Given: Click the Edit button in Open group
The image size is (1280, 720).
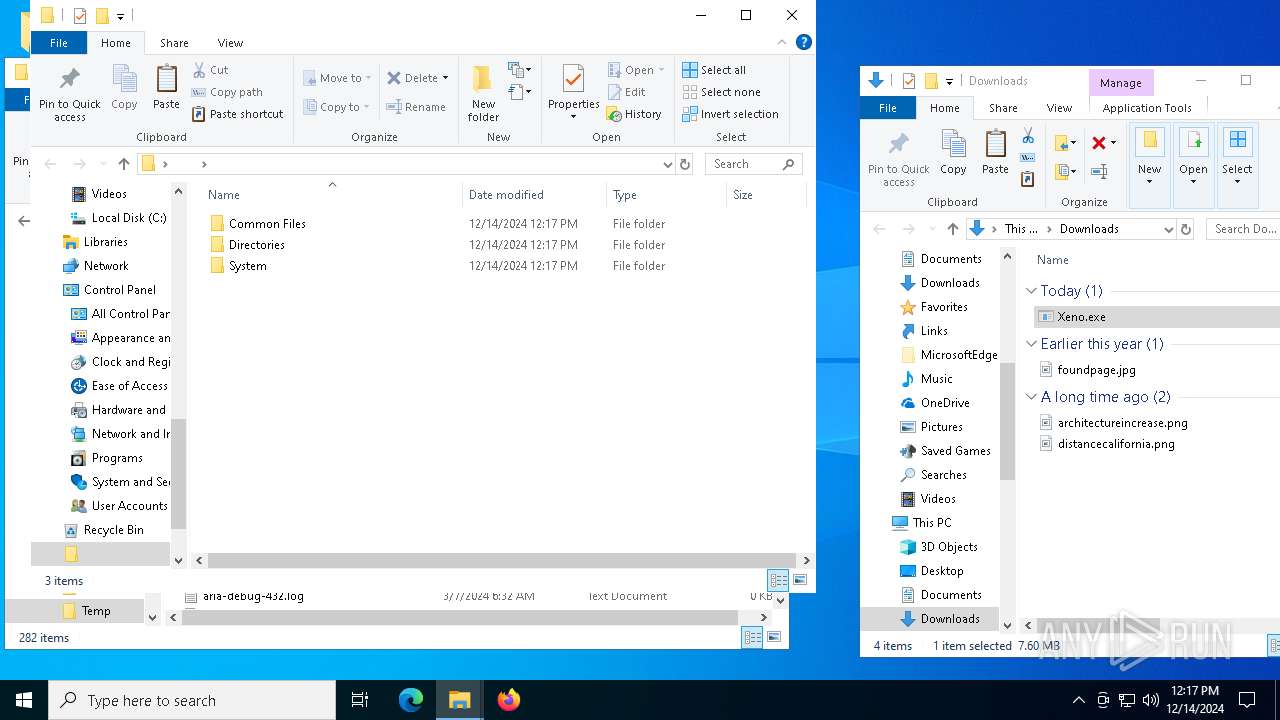Looking at the screenshot, I should click(x=627, y=92).
